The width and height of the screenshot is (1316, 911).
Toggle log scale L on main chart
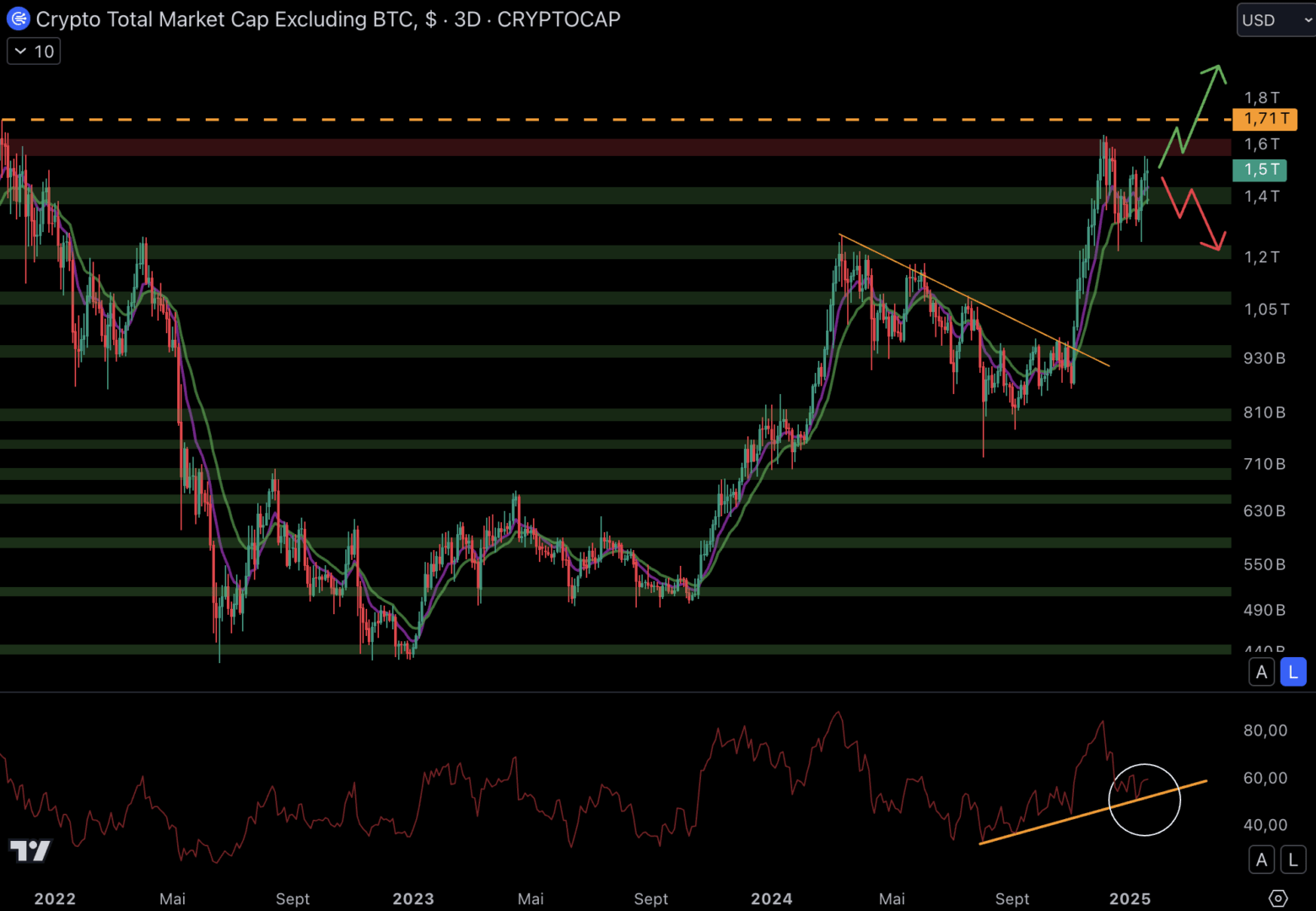click(1292, 672)
